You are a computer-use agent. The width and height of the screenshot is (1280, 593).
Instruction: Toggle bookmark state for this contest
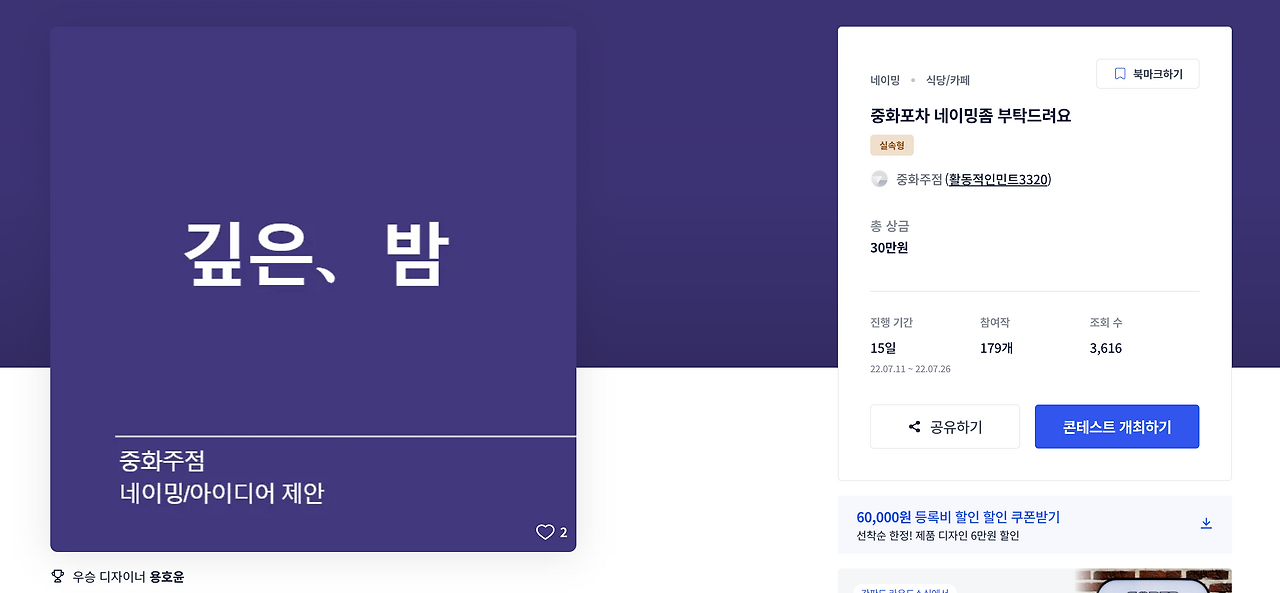pyautogui.click(x=1147, y=73)
